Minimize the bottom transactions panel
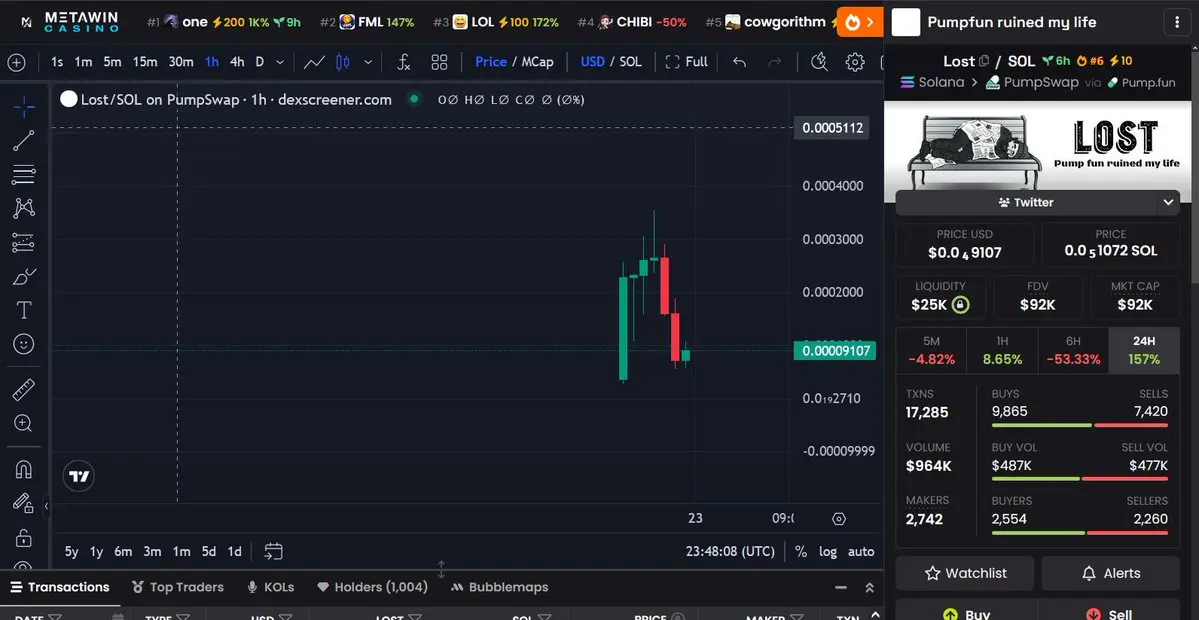The width and height of the screenshot is (1199, 620). pyautogui.click(x=841, y=588)
